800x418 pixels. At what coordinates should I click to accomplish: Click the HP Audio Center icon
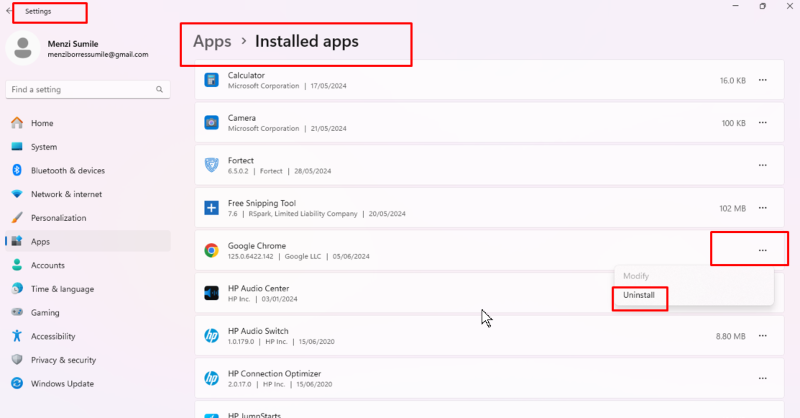point(211,293)
